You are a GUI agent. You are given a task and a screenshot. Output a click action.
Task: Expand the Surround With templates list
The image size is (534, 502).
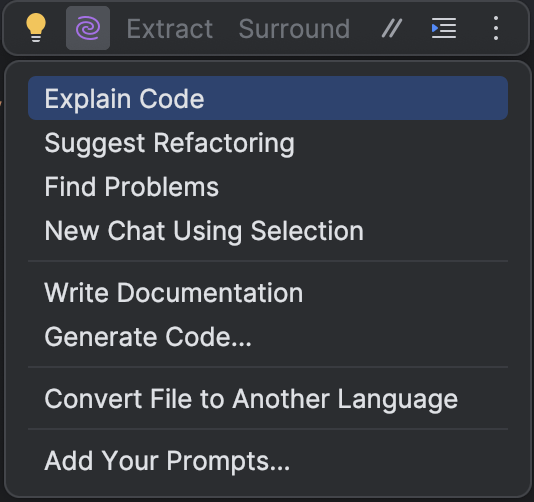pyautogui.click(x=294, y=29)
